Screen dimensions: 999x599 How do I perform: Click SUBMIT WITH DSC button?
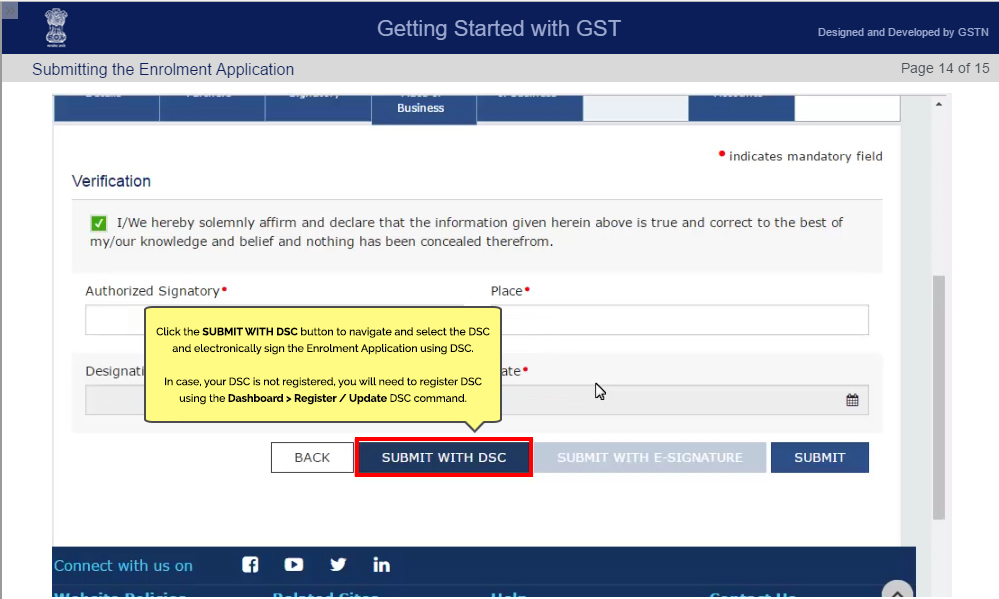[x=443, y=458]
